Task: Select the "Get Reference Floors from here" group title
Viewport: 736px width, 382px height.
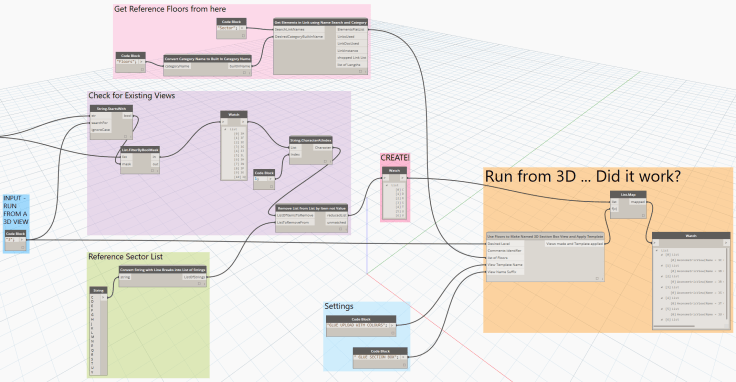Action: 170,9
